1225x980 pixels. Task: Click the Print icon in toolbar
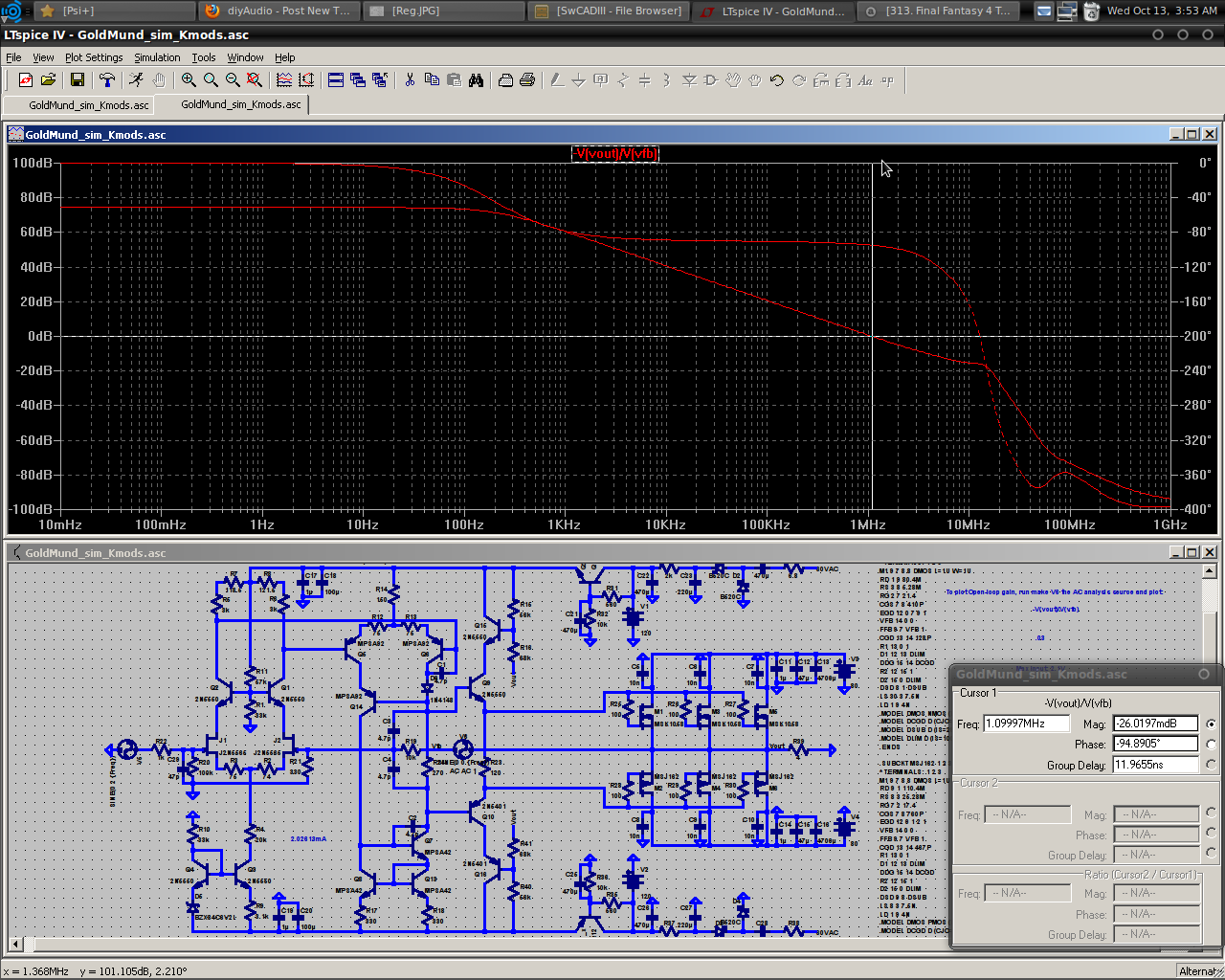click(x=527, y=80)
